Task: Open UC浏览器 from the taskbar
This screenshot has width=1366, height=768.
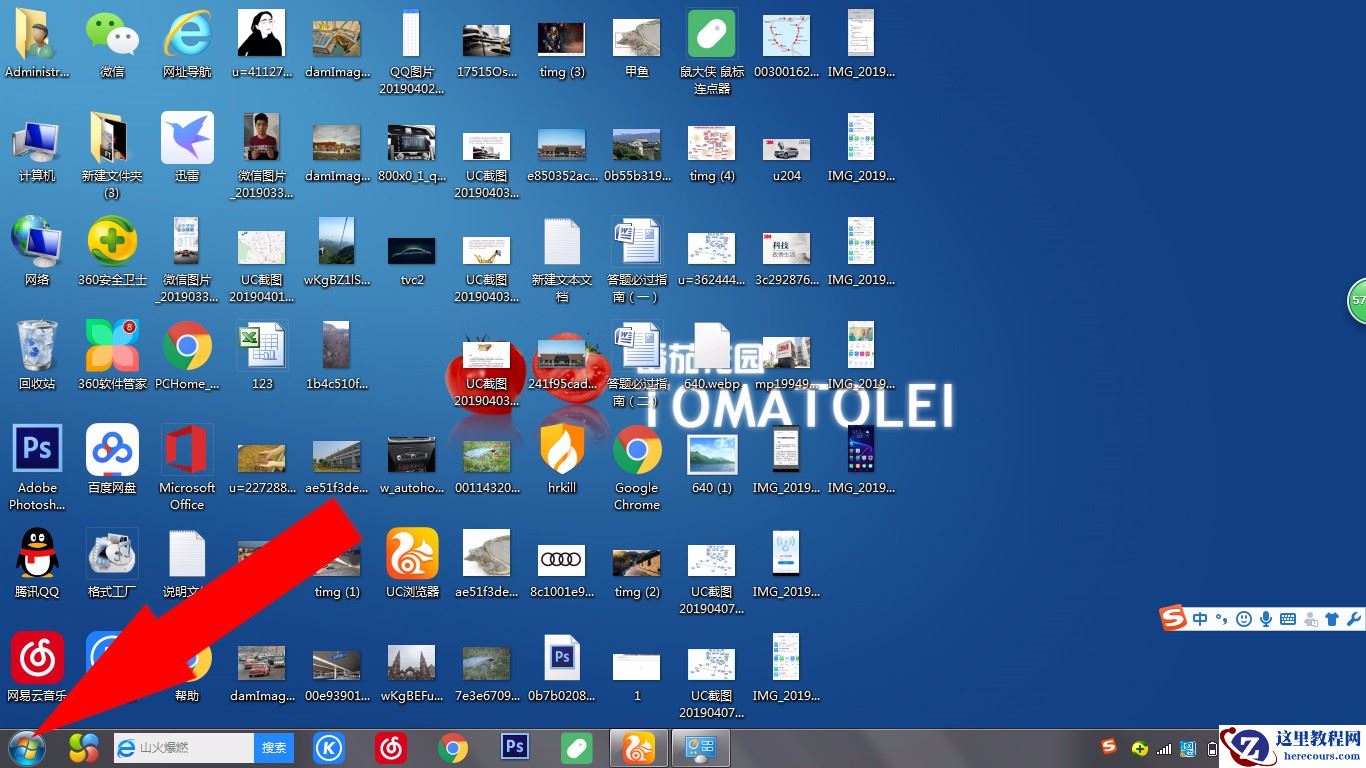Action: [x=638, y=747]
